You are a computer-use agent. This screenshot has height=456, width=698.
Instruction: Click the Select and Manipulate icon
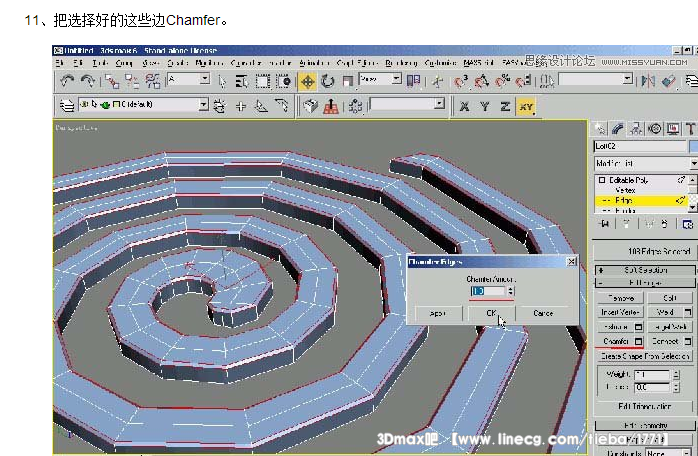437,81
